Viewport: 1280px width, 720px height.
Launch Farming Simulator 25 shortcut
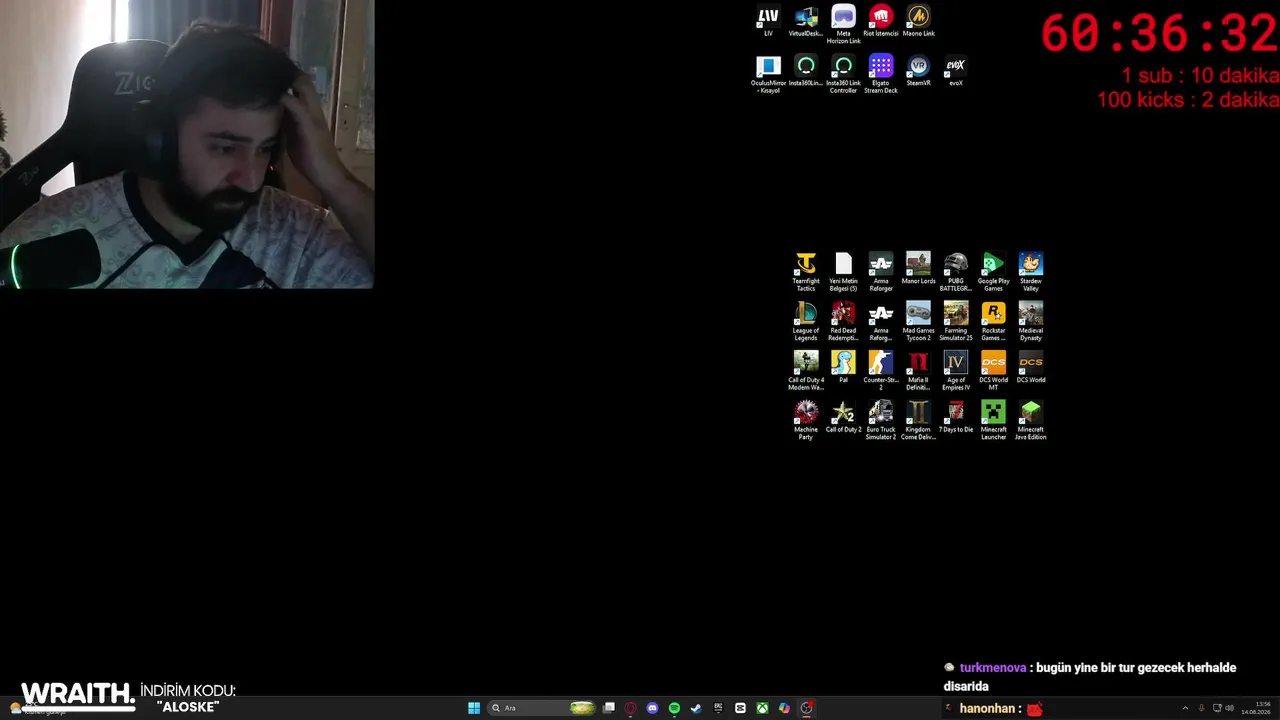click(x=956, y=322)
